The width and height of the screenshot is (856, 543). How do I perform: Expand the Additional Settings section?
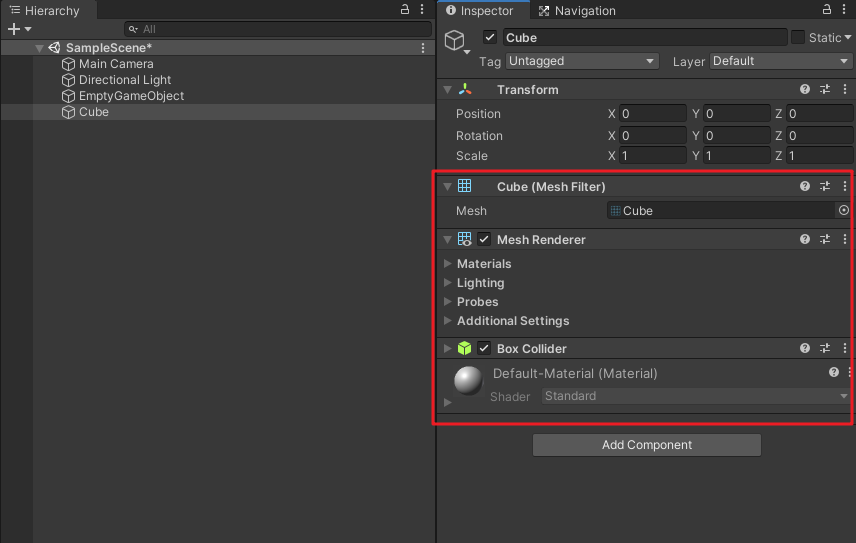448,321
